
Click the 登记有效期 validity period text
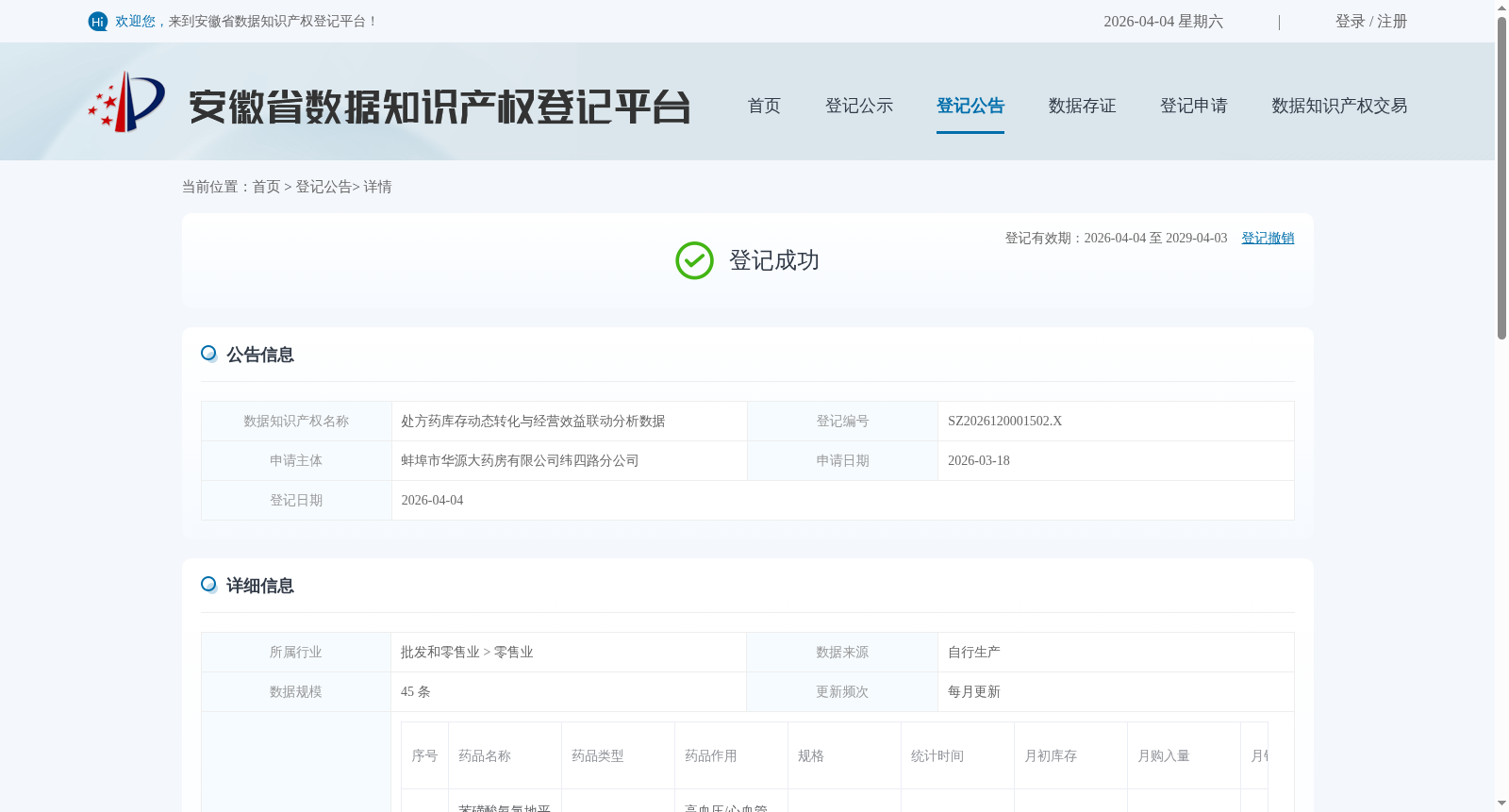coord(1116,238)
